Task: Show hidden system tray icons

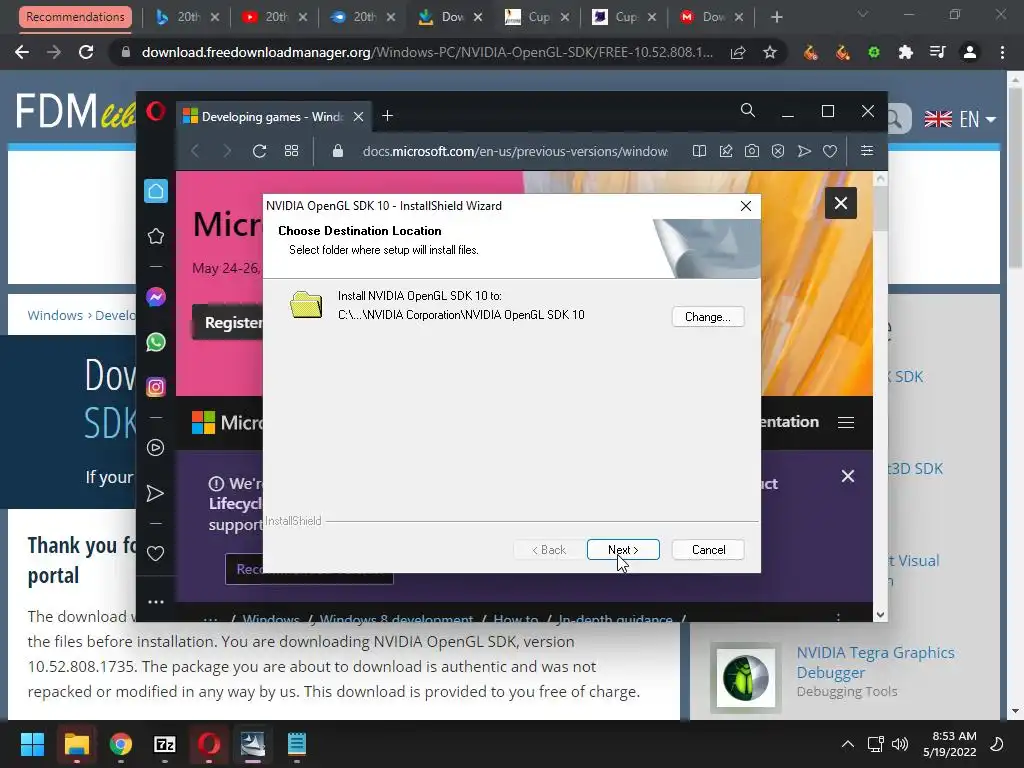Action: 847,744
